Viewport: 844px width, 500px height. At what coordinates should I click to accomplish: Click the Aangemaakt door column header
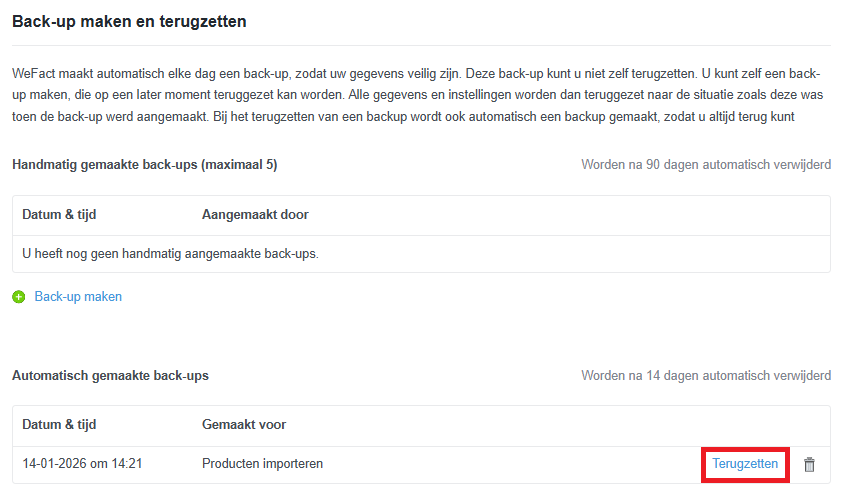tap(255, 215)
